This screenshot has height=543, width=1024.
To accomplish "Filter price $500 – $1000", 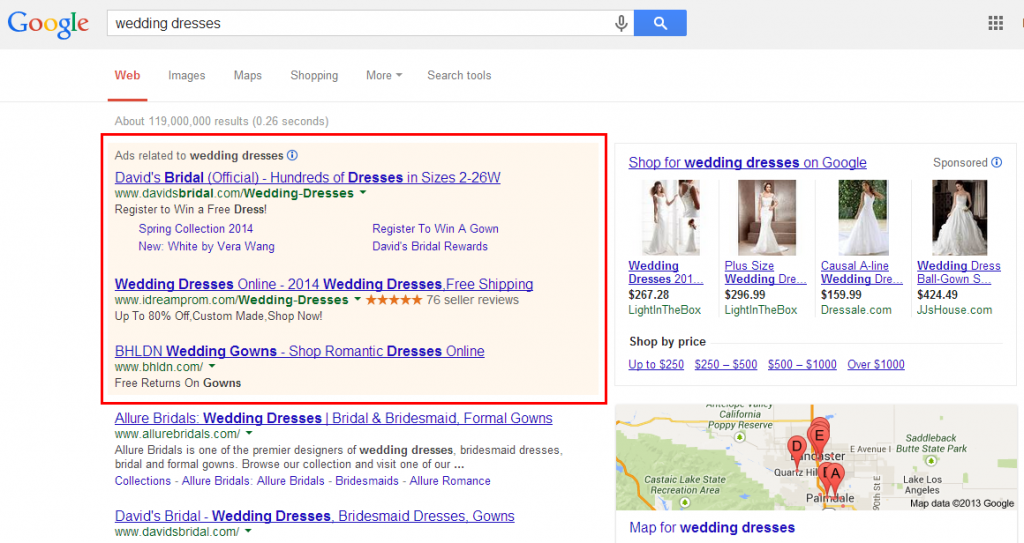I will [802, 365].
